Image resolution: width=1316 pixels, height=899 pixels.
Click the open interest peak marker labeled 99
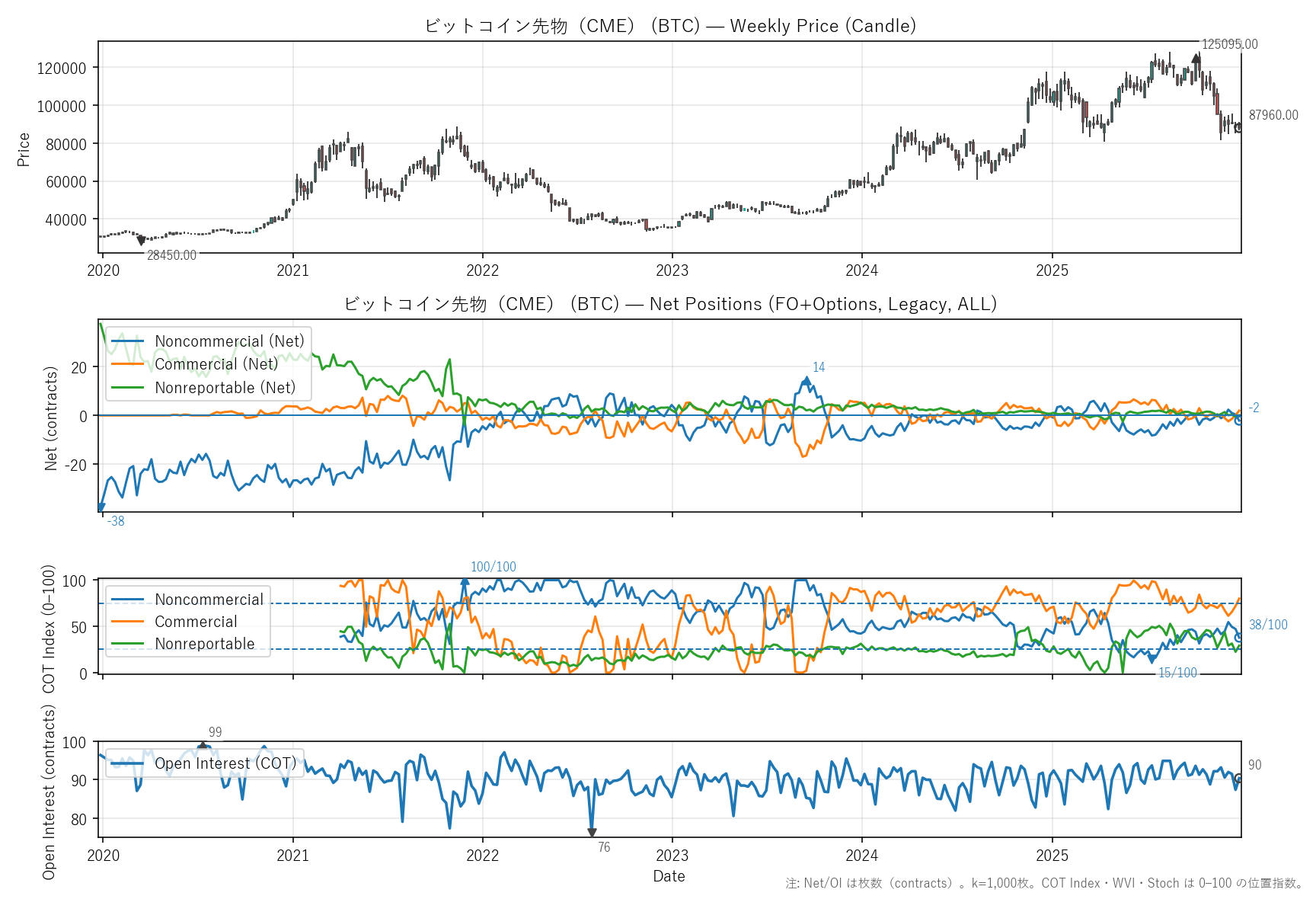203,745
